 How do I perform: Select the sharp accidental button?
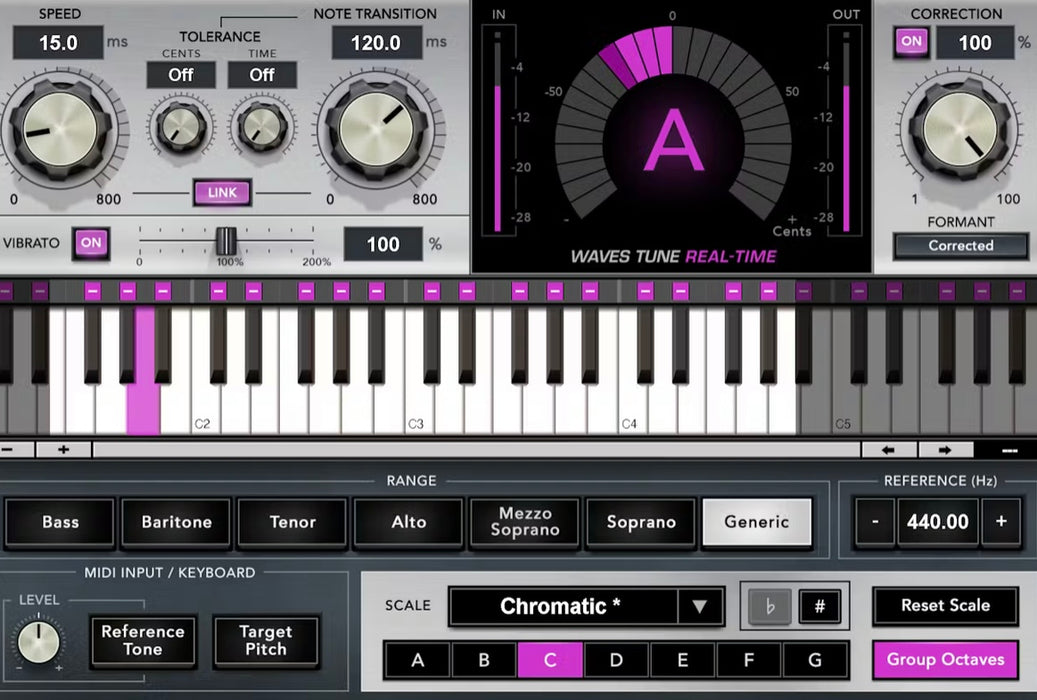pyautogui.click(x=819, y=606)
